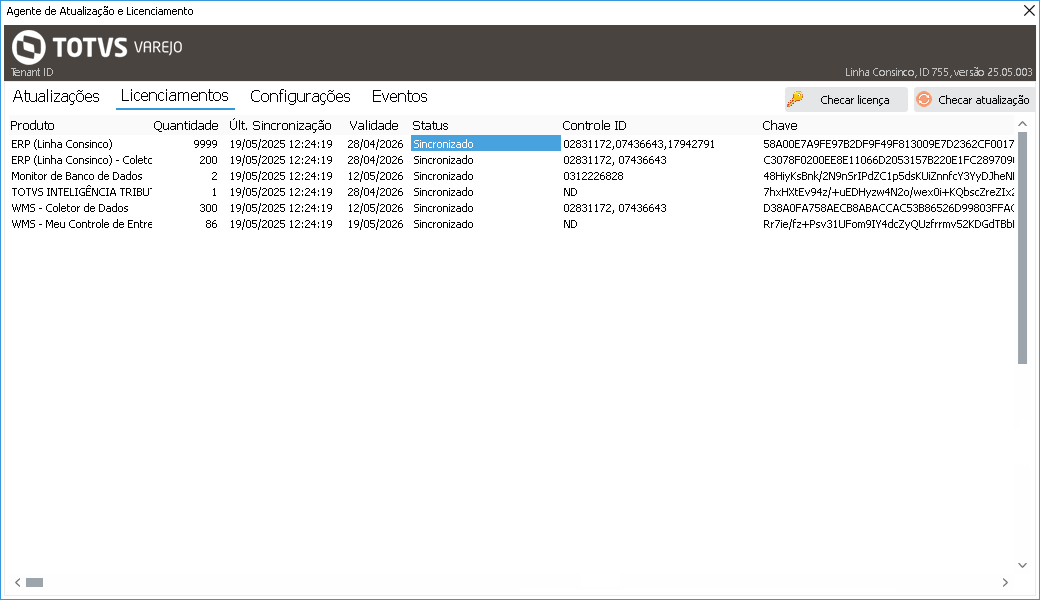Click Controle ID 0312226828 cell
Screen dimensions: 1040x600
593,176
